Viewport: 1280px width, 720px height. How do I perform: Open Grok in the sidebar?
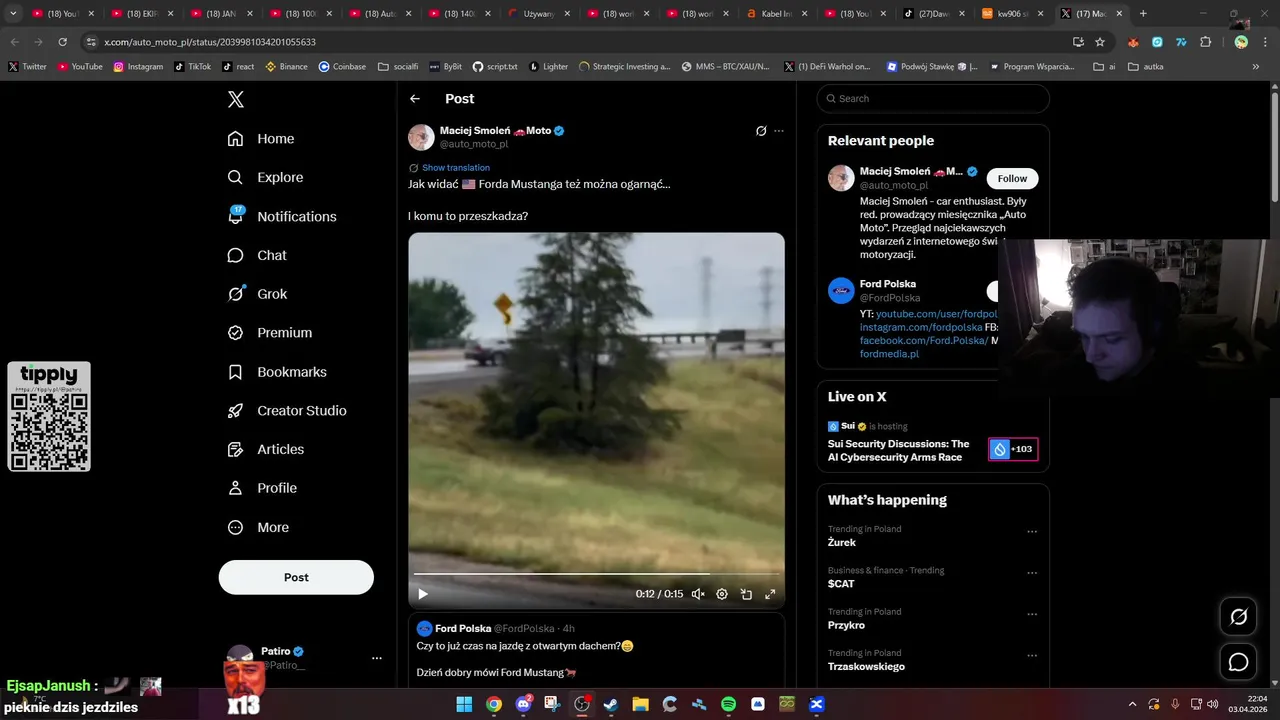(x=257, y=294)
